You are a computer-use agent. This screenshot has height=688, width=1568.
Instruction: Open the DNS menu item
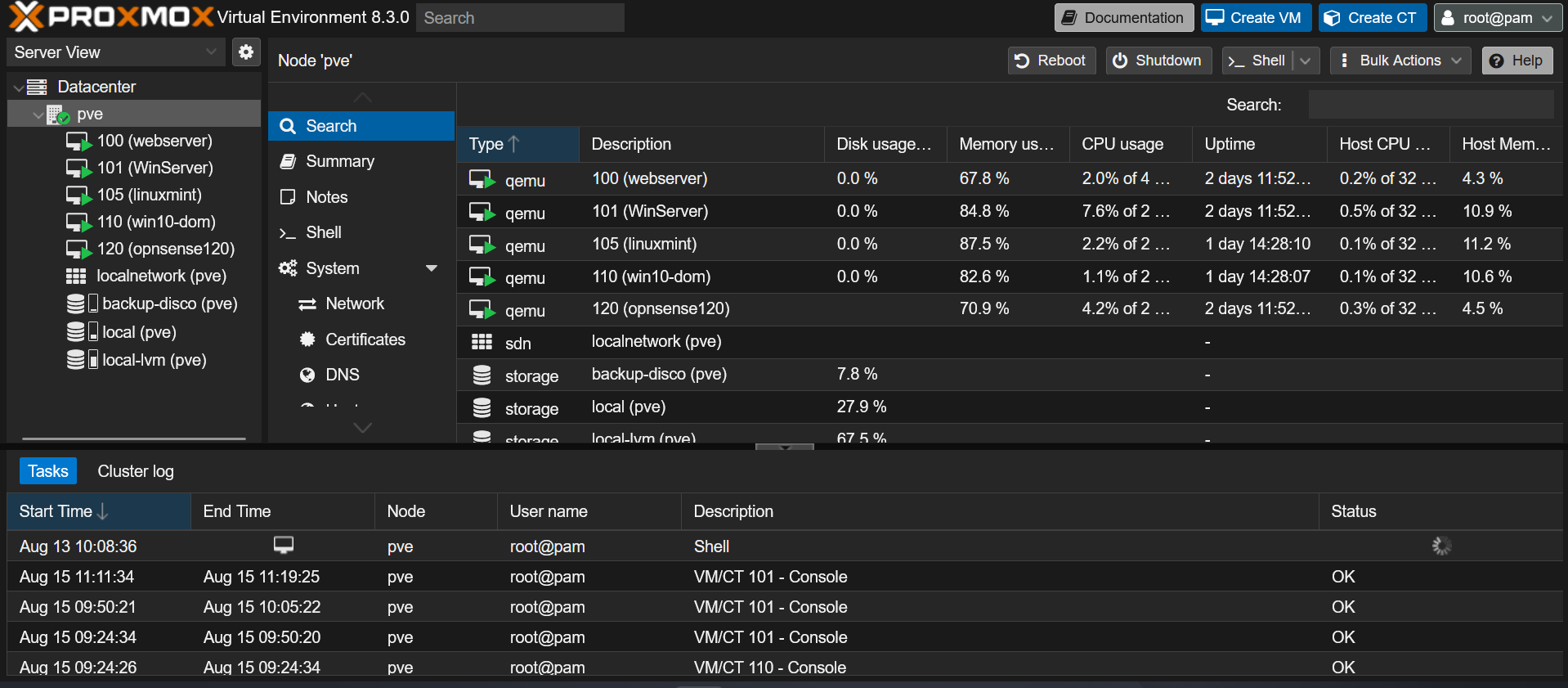pos(361,375)
